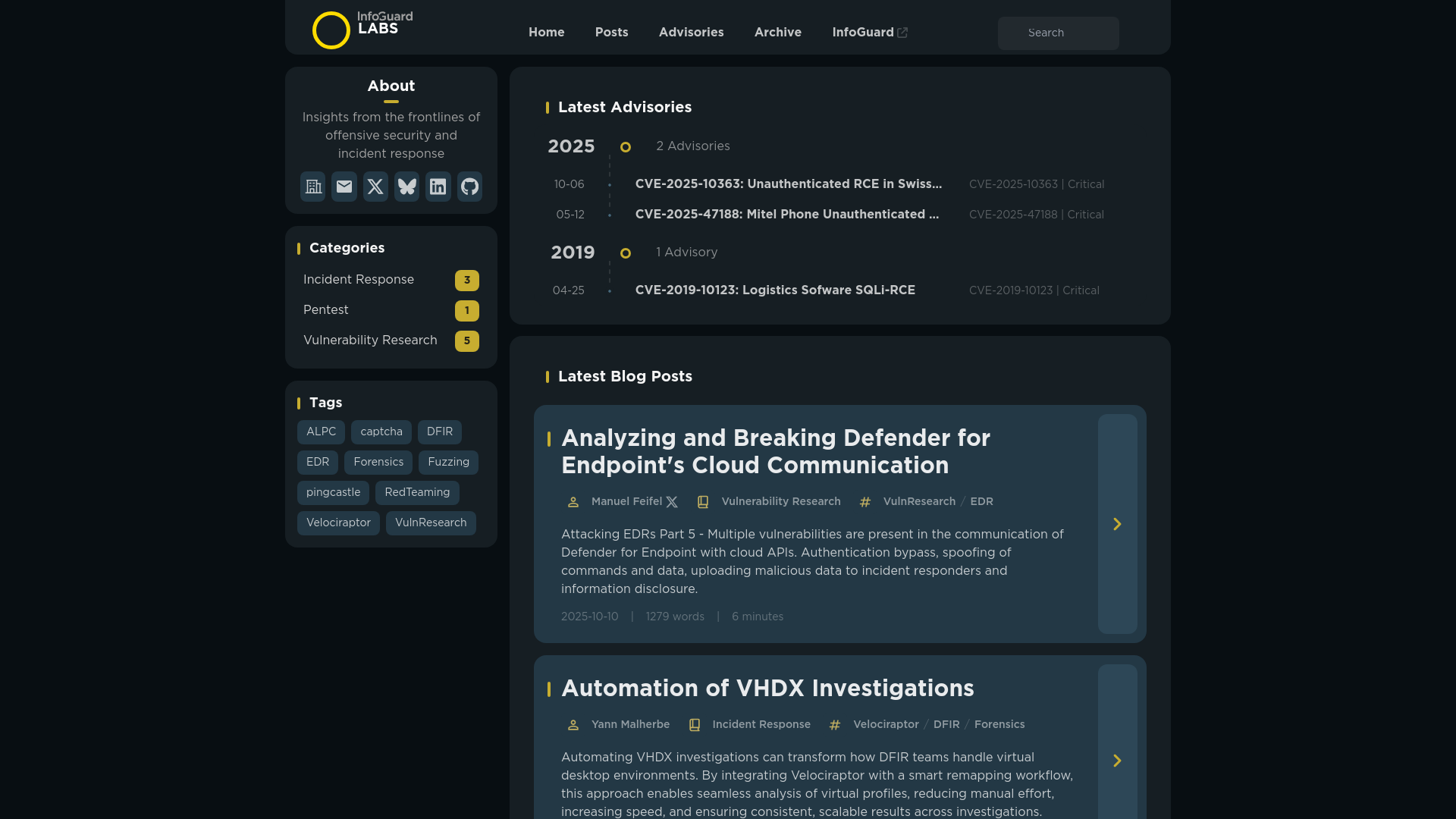This screenshot has height=819, width=1456.
Task: Click the DFIR tag on VHDX post
Action: coord(946,725)
